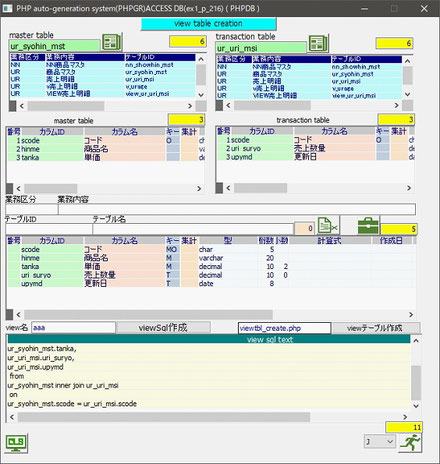Click the viewtbl_create.php field
This screenshot has height=464, width=440.
(x=284, y=328)
